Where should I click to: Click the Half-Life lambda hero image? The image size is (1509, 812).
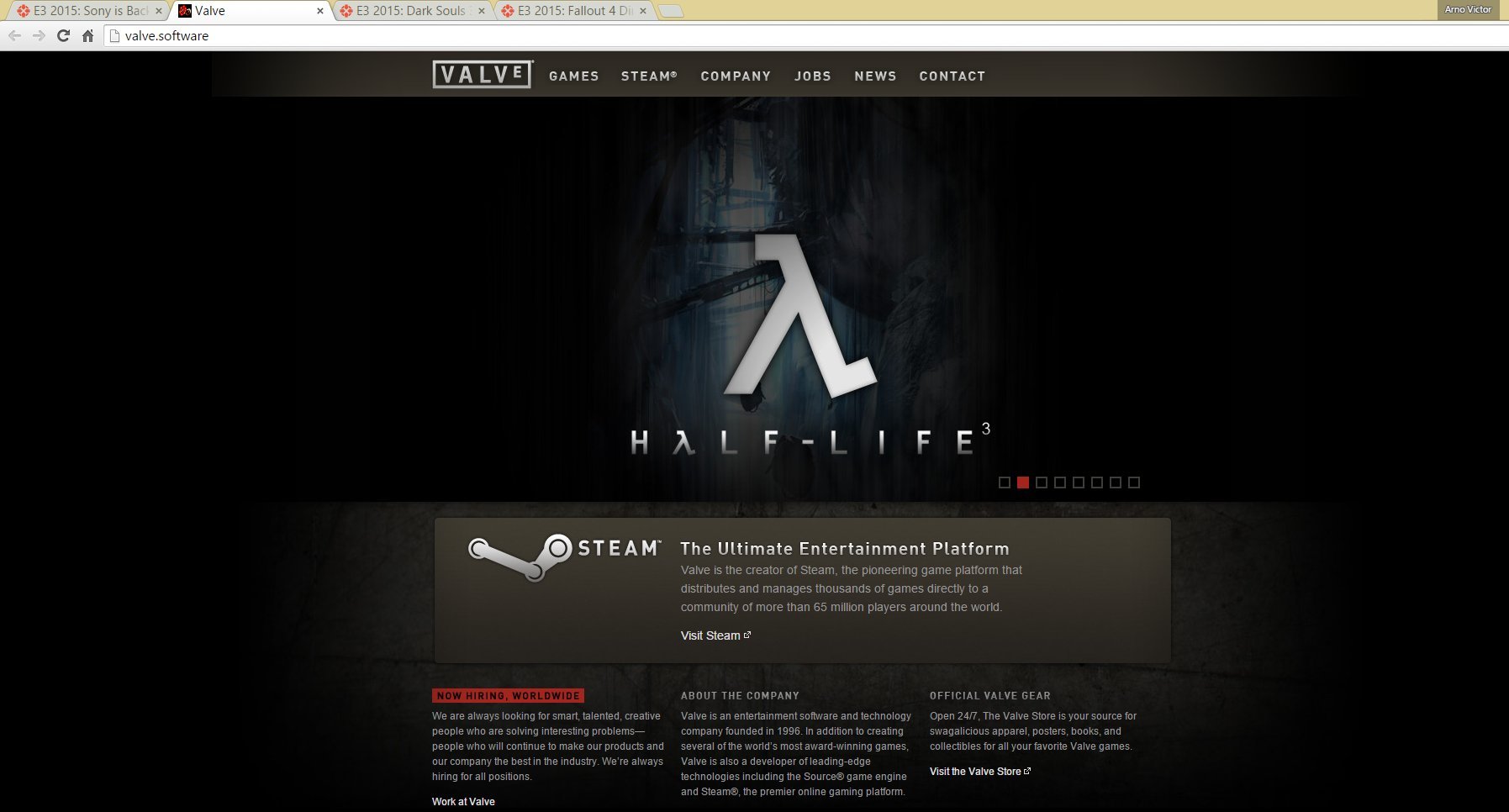coord(801,315)
